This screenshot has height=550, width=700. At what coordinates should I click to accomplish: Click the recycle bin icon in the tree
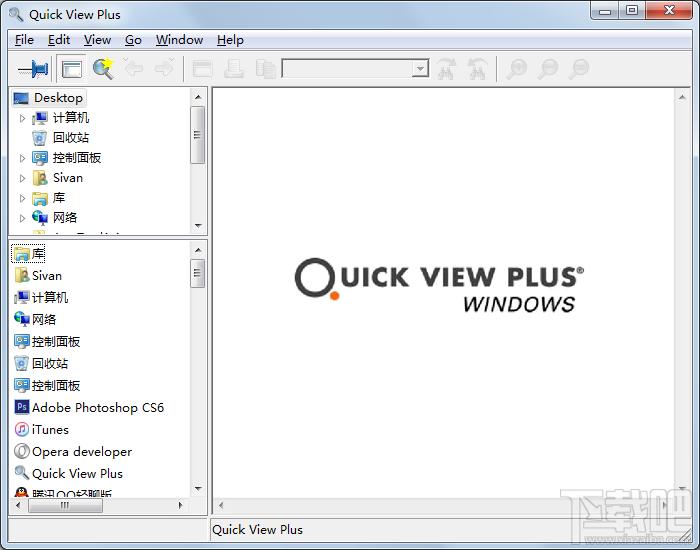pyautogui.click(x=39, y=138)
